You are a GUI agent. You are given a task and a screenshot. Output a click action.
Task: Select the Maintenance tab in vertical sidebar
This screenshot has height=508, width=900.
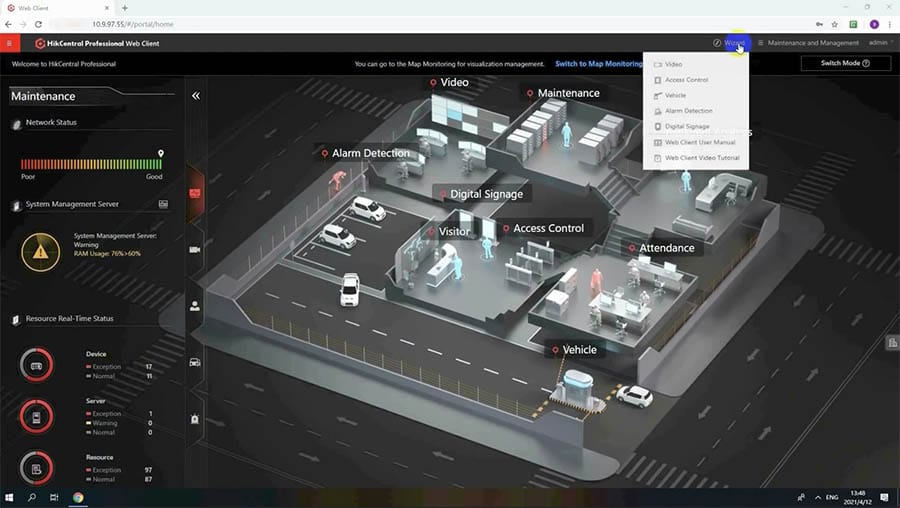(x=195, y=192)
